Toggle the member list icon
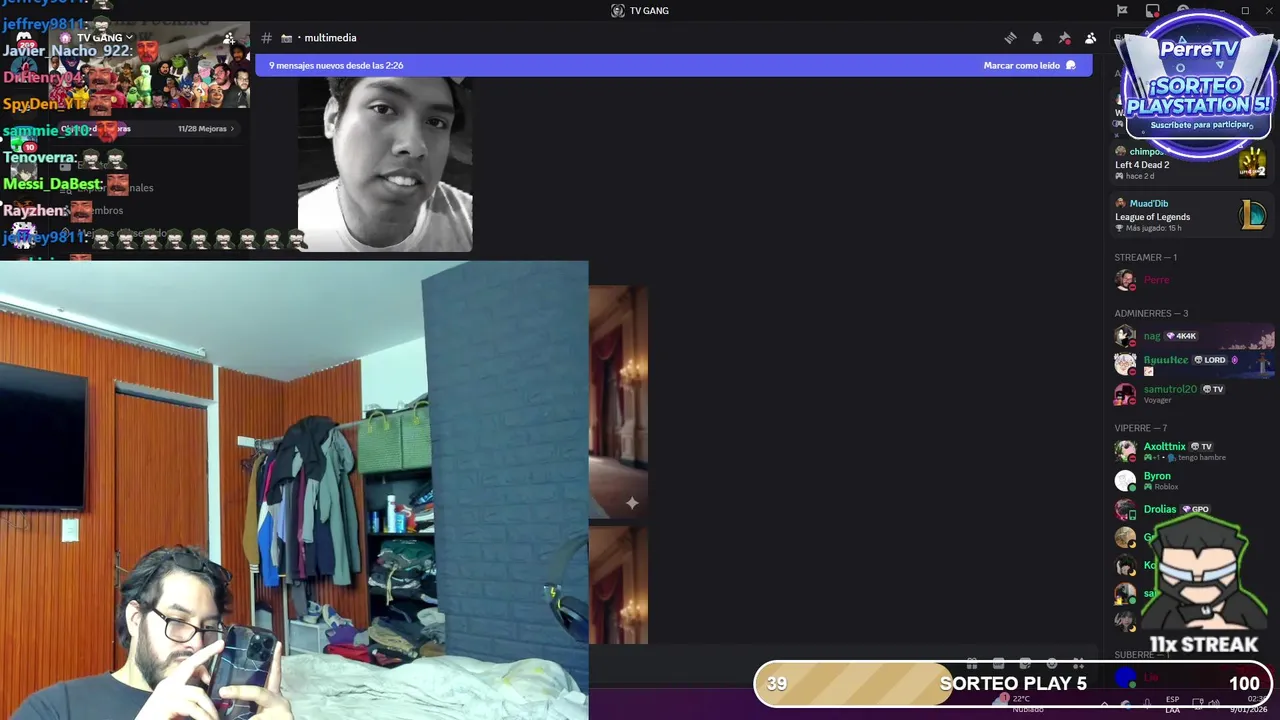The width and height of the screenshot is (1280, 720). pos(1090,38)
